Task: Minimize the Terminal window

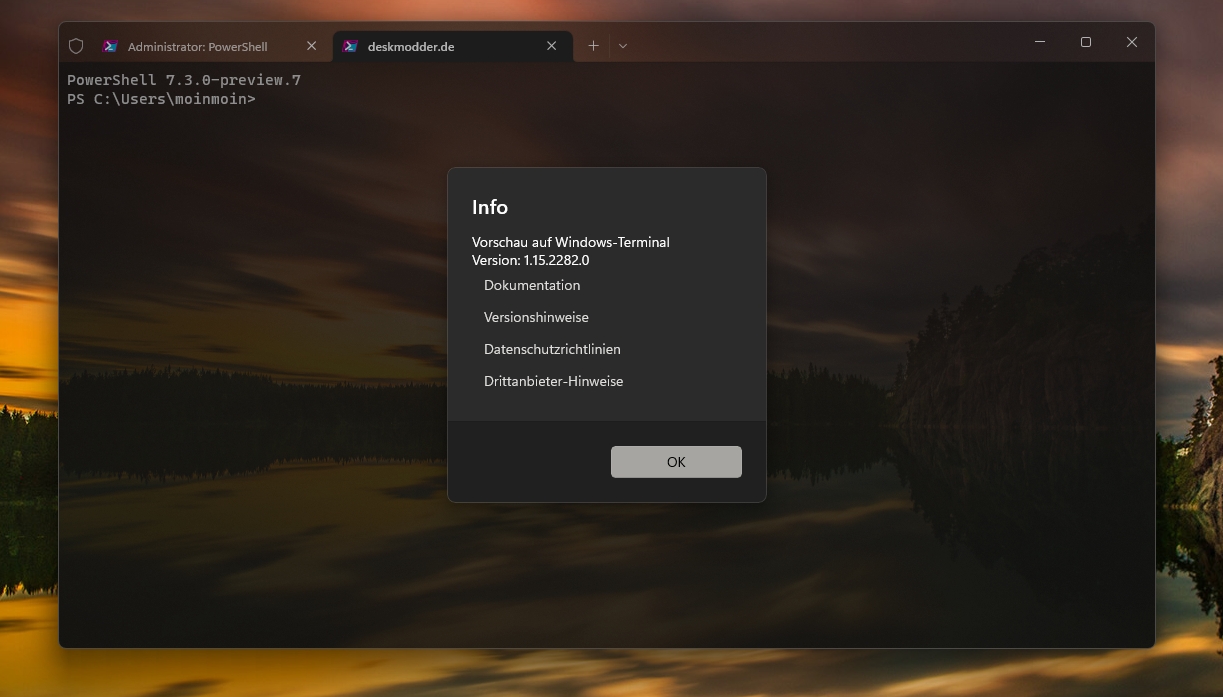Action: [1040, 42]
